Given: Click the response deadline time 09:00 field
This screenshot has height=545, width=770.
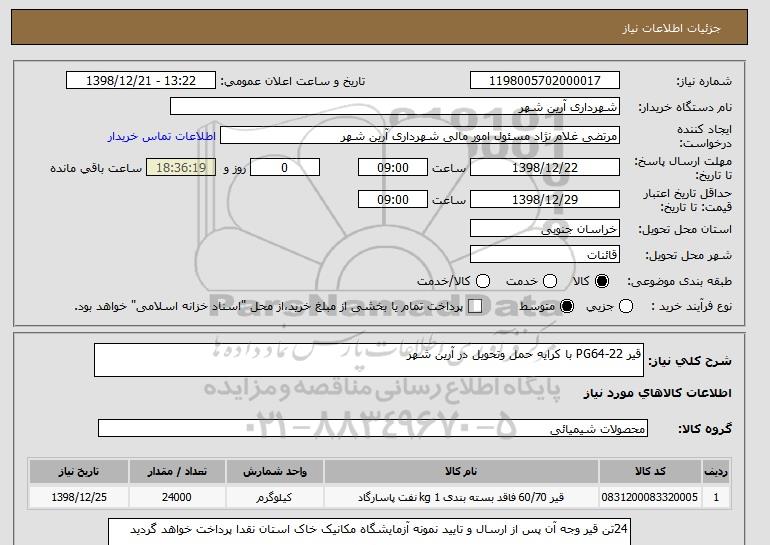Looking at the screenshot, I should point(393,167).
